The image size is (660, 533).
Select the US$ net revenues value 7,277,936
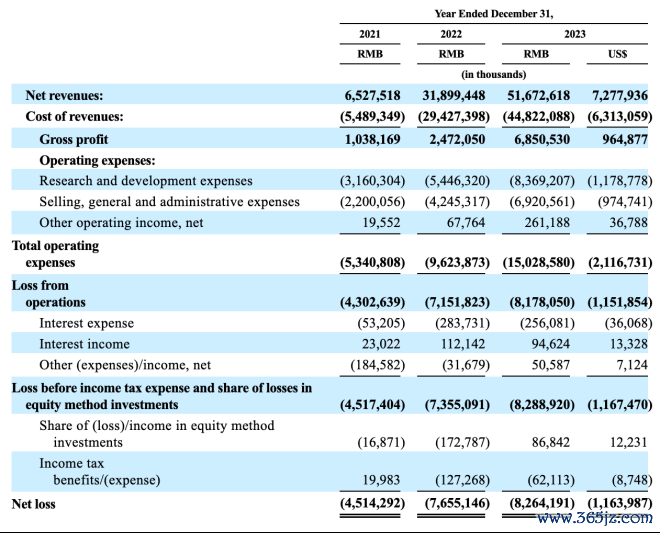622,96
